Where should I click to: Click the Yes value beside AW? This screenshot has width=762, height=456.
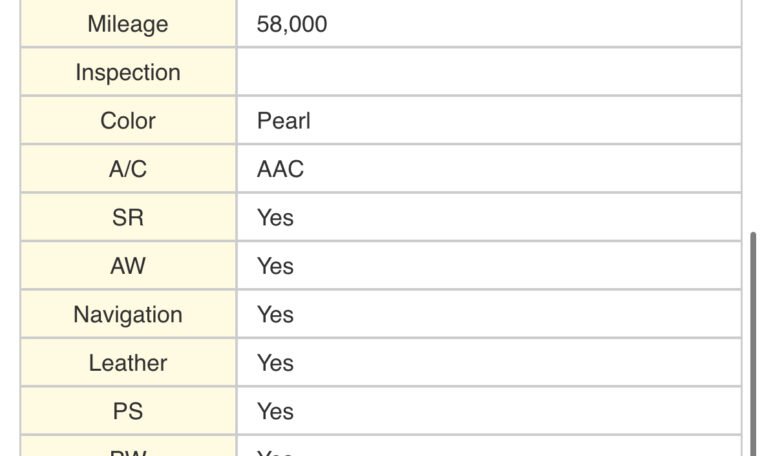[275, 266]
